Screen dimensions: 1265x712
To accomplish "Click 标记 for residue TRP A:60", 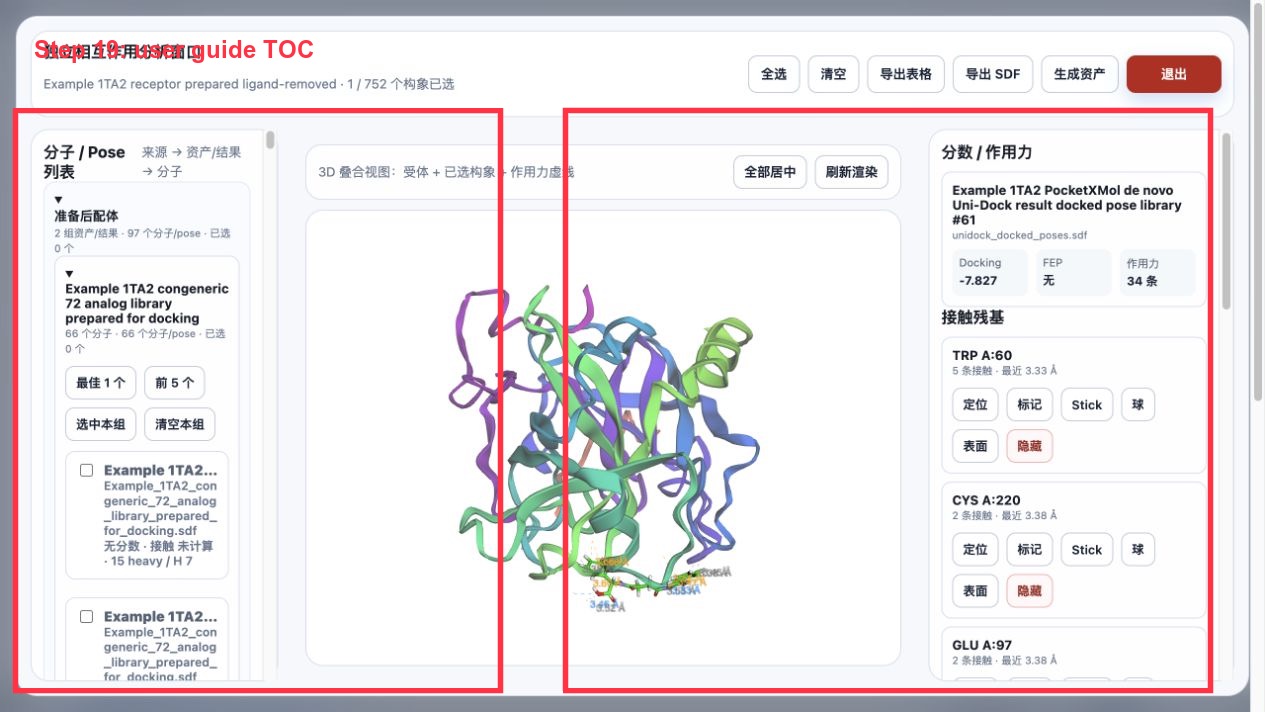I will tap(1030, 405).
